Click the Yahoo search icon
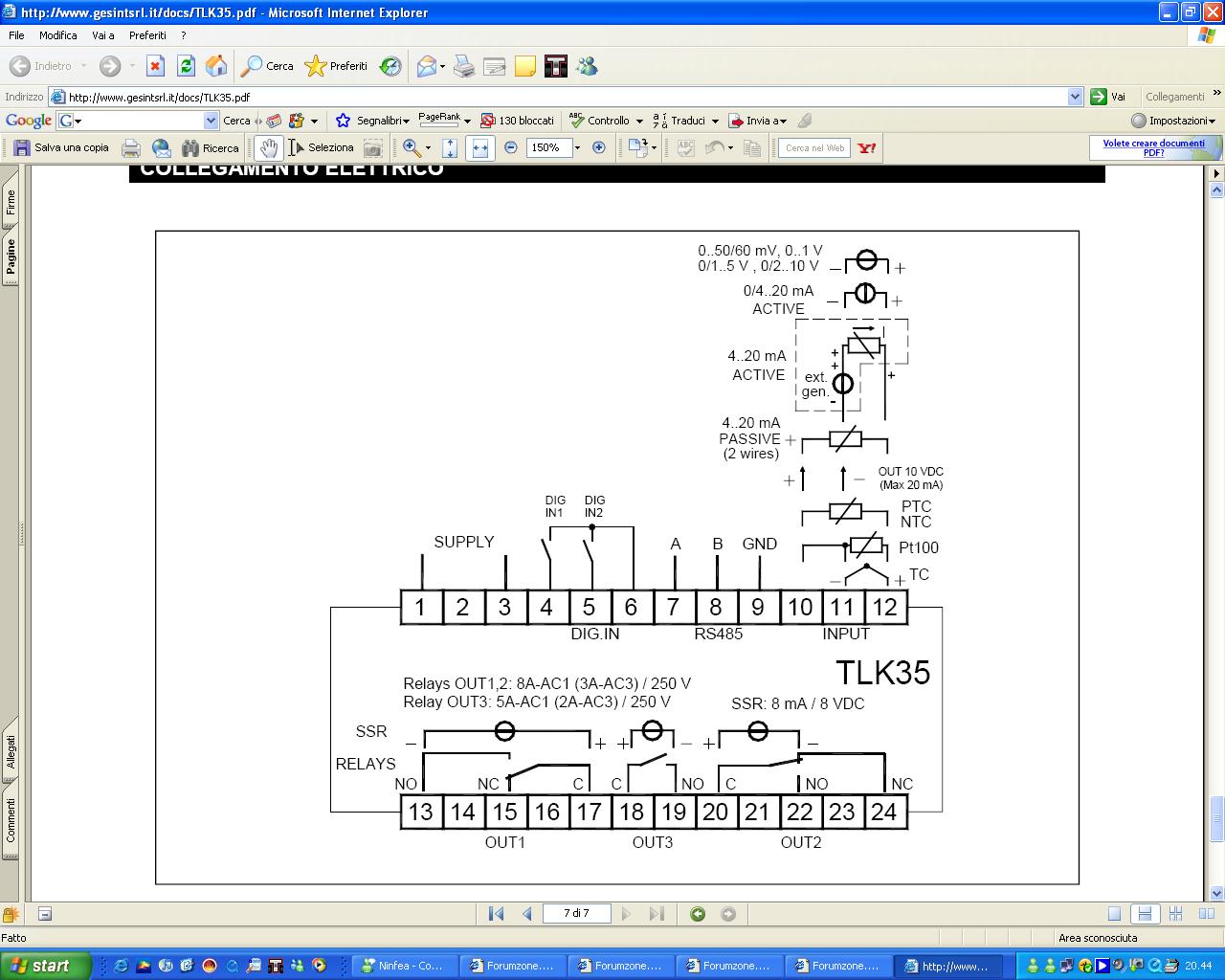The width and height of the screenshot is (1225, 980). tap(866, 148)
